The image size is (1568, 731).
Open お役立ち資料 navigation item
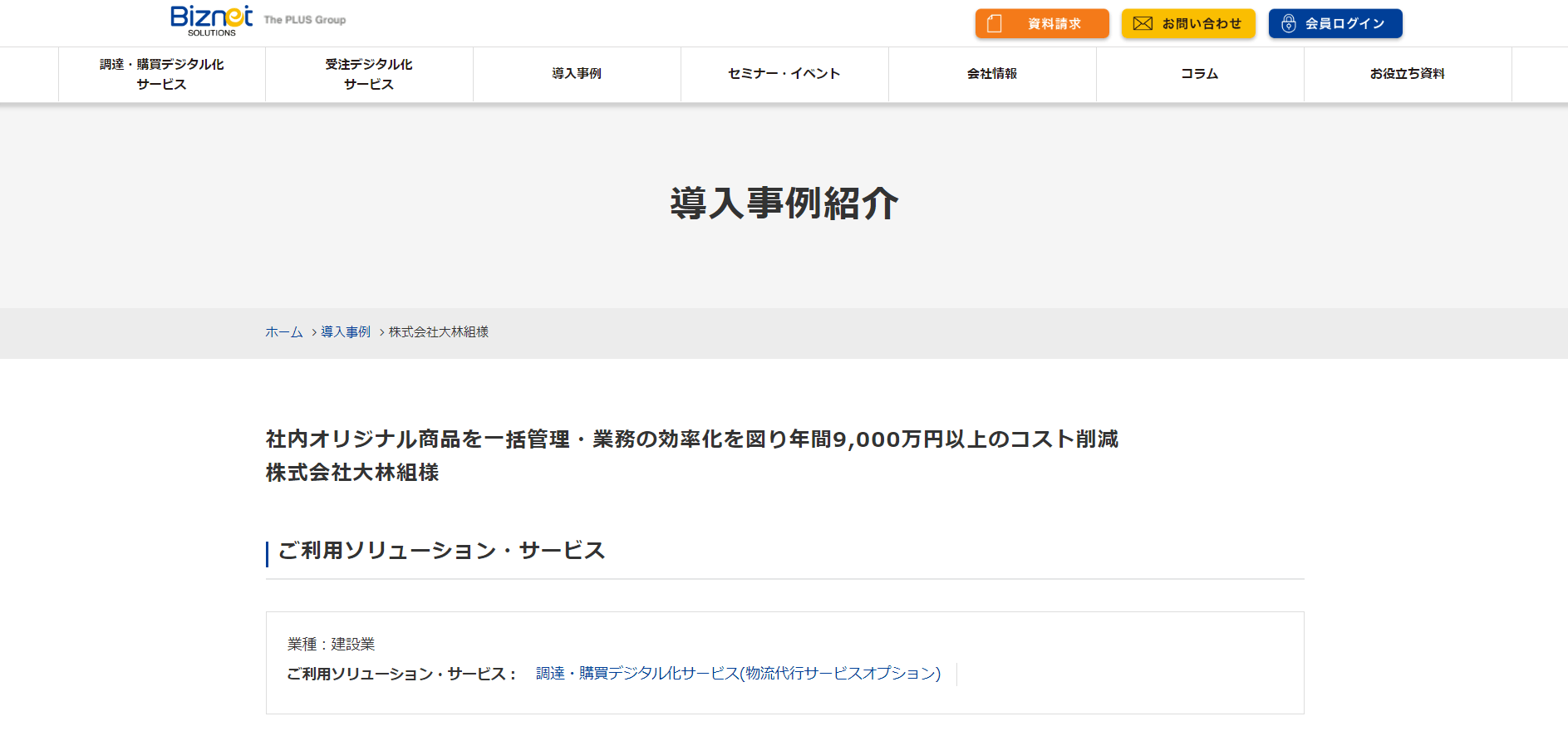pos(1408,74)
